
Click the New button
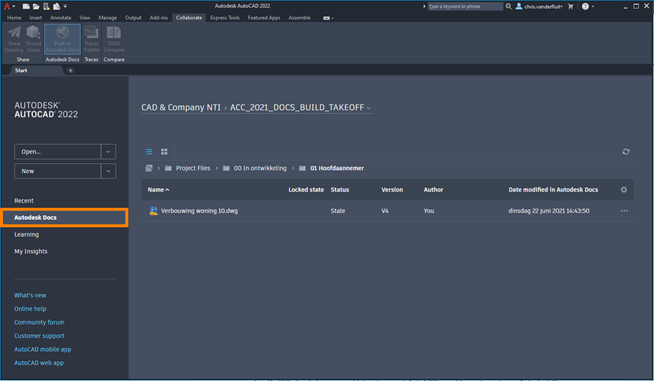(57, 171)
